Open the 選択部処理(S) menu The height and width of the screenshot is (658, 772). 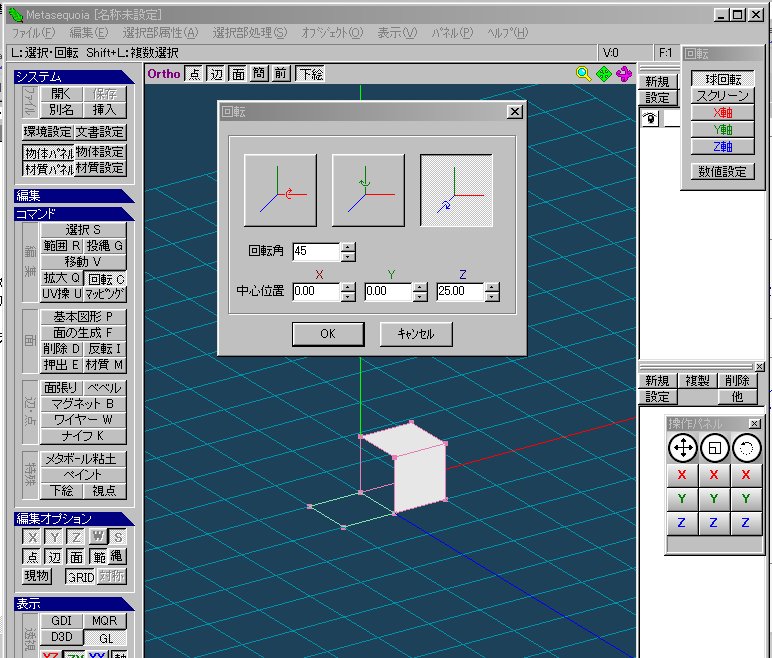coord(250,33)
